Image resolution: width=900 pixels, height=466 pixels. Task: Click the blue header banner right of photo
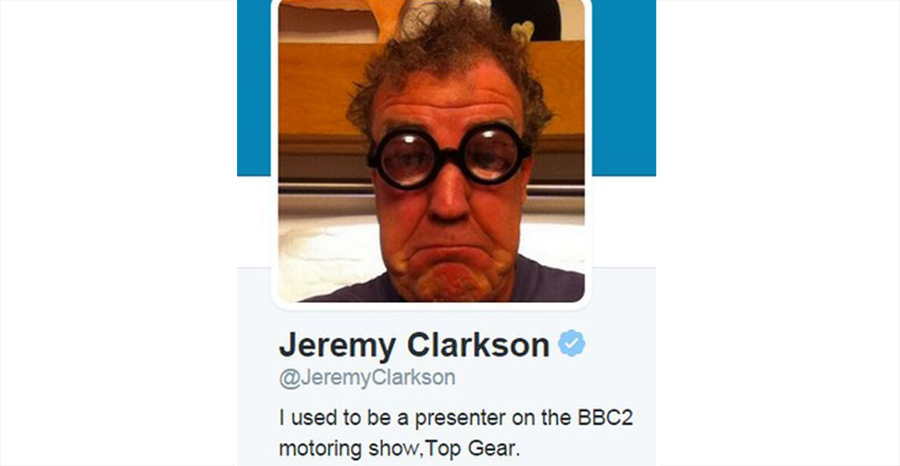coord(623,88)
